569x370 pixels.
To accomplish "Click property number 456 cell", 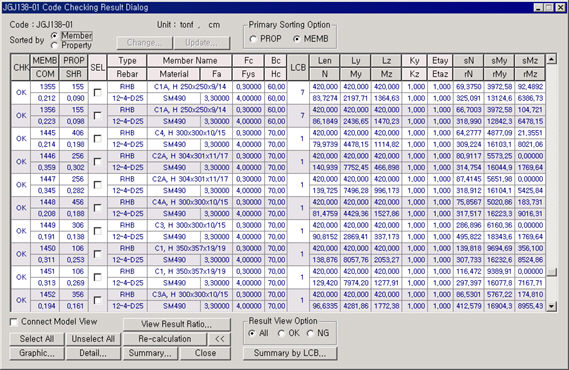I will click(x=74, y=202).
